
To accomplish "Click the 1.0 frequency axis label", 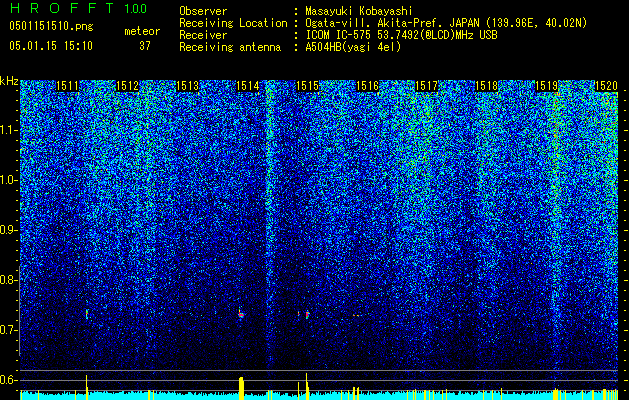I will (x=8, y=180).
